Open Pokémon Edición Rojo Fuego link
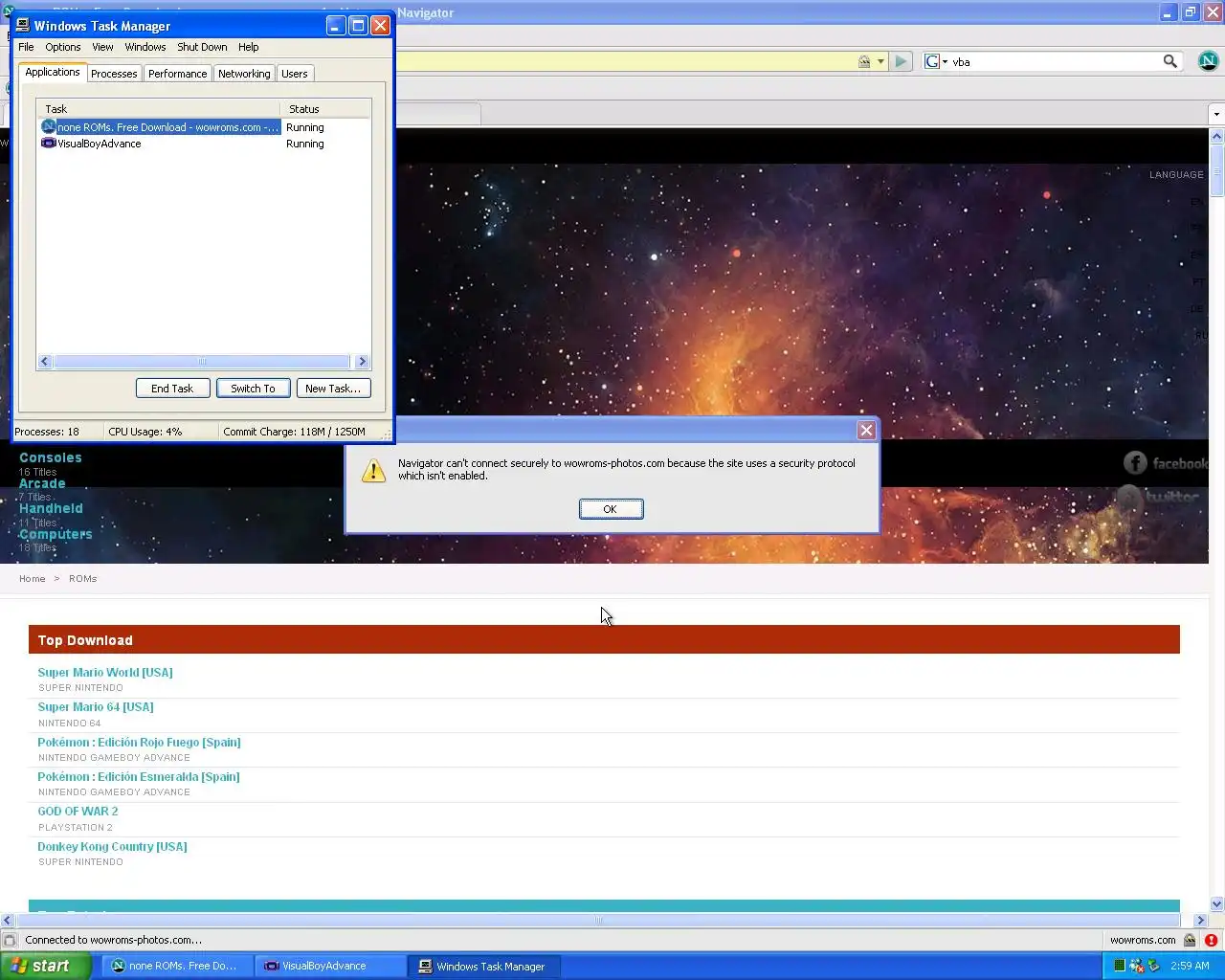1225x980 pixels. click(x=139, y=743)
